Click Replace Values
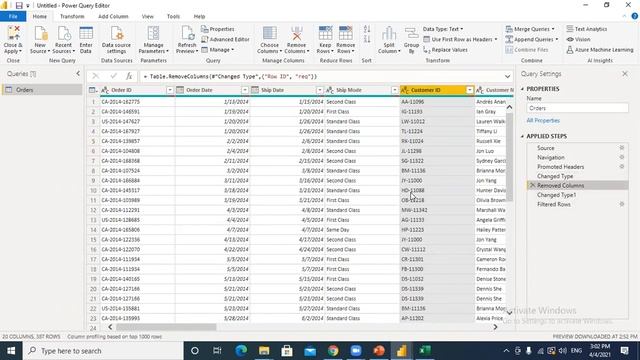Image resolution: width=640 pixels, height=360 pixels. pos(446,50)
